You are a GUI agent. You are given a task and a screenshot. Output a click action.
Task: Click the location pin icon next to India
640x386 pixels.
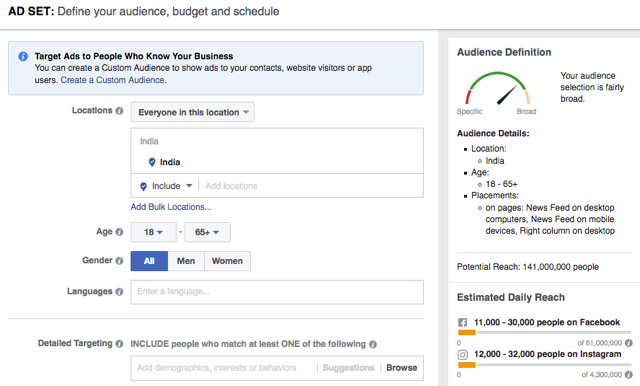tap(152, 162)
